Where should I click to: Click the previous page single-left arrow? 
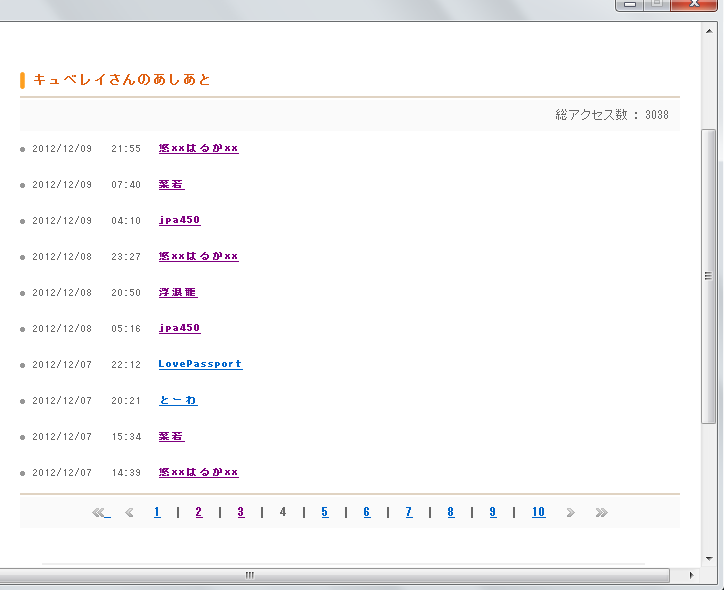(129, 513)
